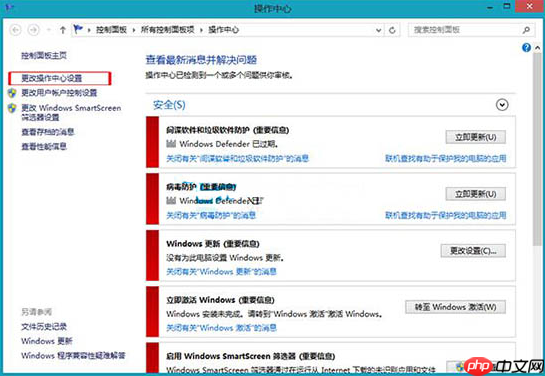Image resolution: width=545 pixels, height=376 pixels.
Task: Close the 操作中心 window
Action: click(529, 7)
